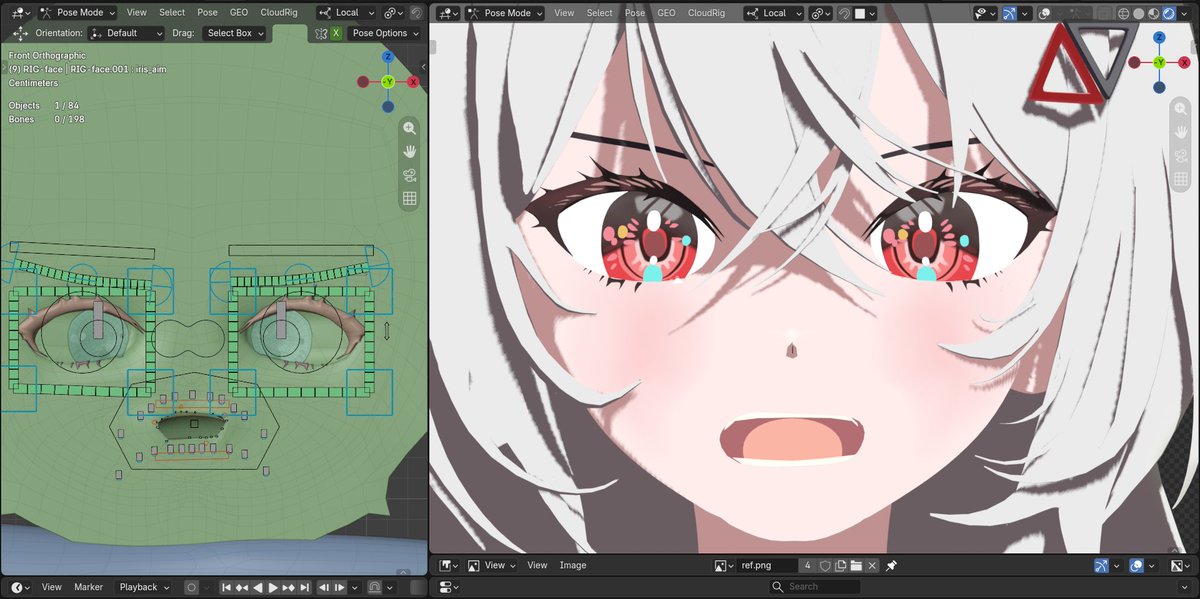This screenshot has height=599, width=1200.
Task: Open right viewport Pose Mode dropdown
Action: [x=506, y=13]
